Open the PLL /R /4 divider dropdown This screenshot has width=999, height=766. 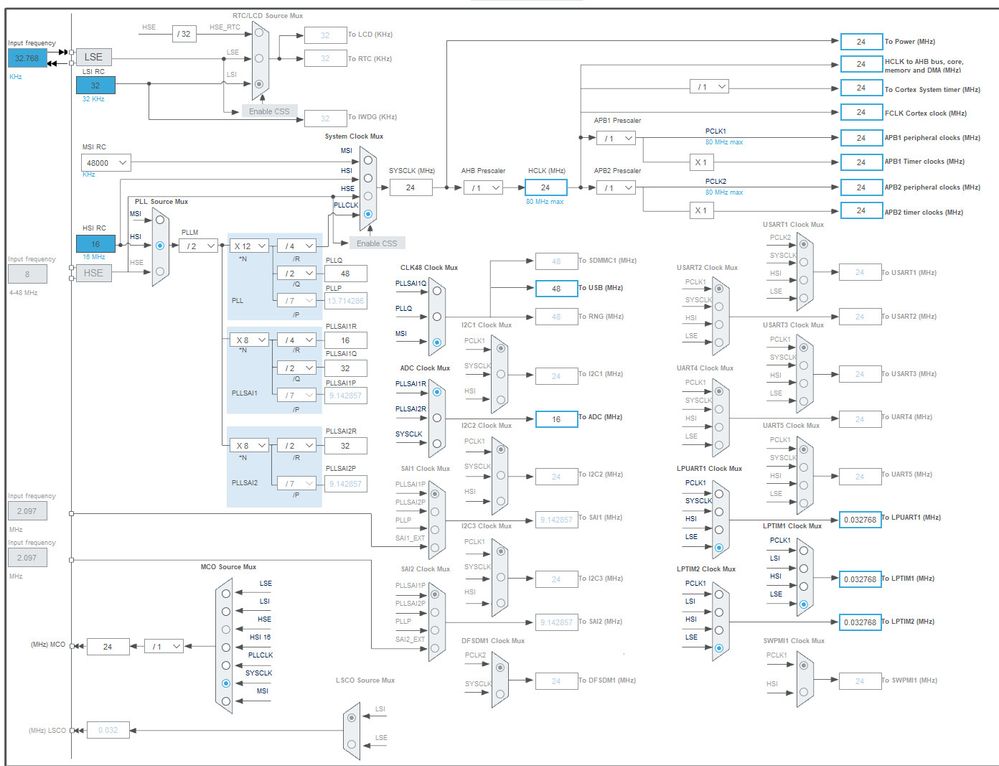(x=297, y=245)
